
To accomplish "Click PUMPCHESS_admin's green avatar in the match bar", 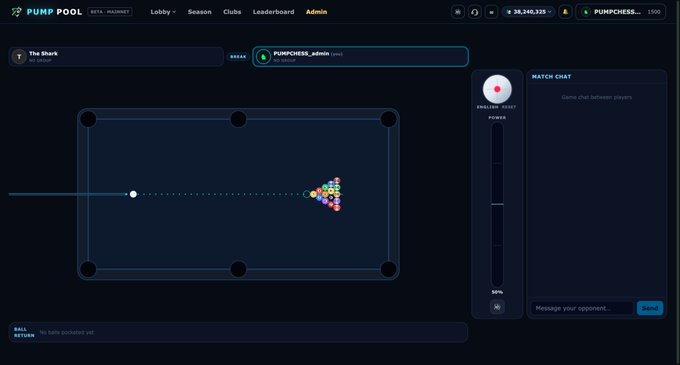I will tap(263, 57).
